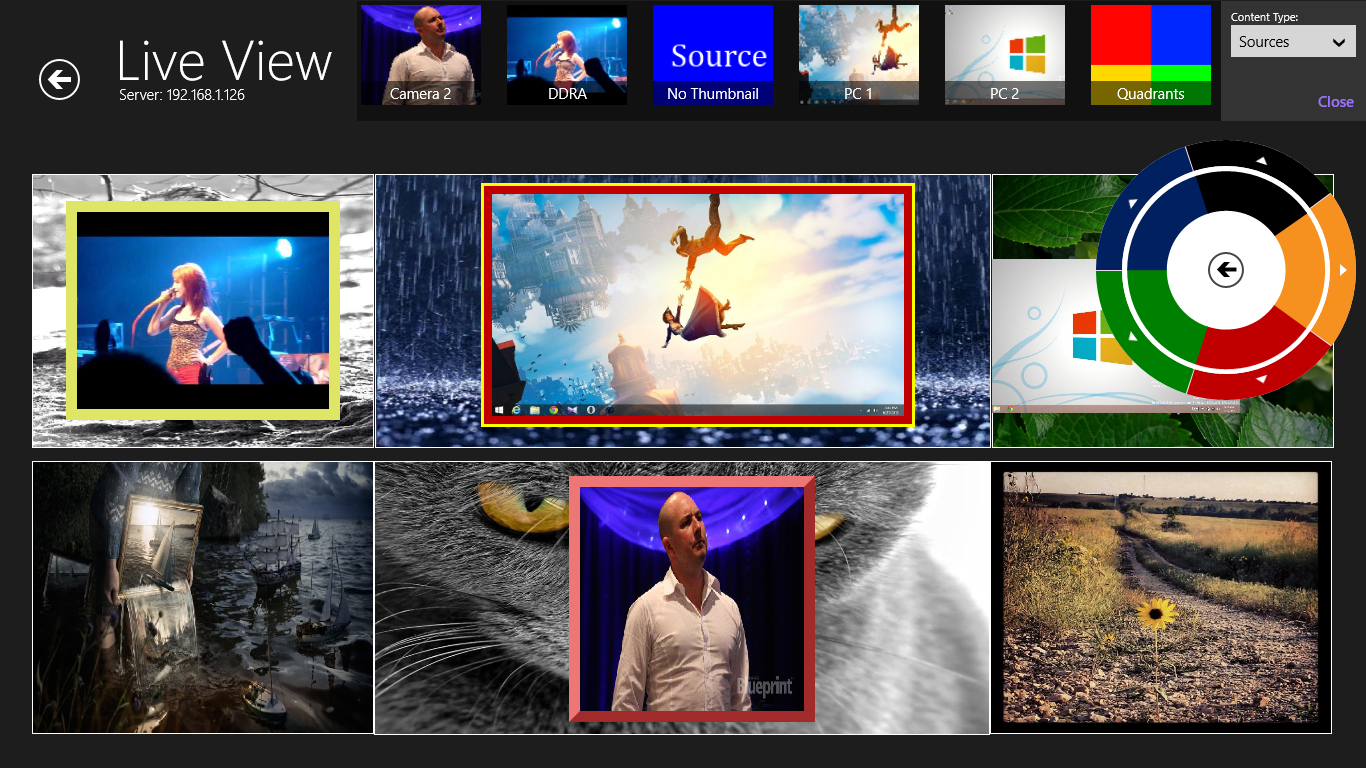Choose the PC 1 source thumbnail

pyautogui.click(x=859, y=55)
